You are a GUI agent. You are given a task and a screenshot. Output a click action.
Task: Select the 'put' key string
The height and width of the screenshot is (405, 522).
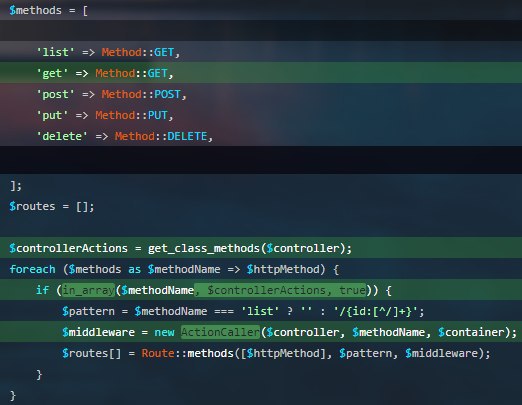[x=52, y=115]
